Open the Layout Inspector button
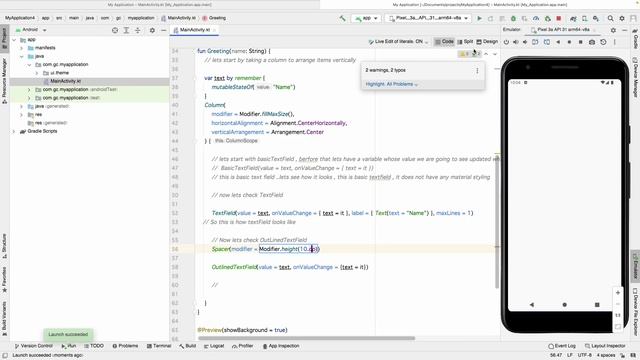The height and width of the screenshot is (360, 640). (605, 346)
